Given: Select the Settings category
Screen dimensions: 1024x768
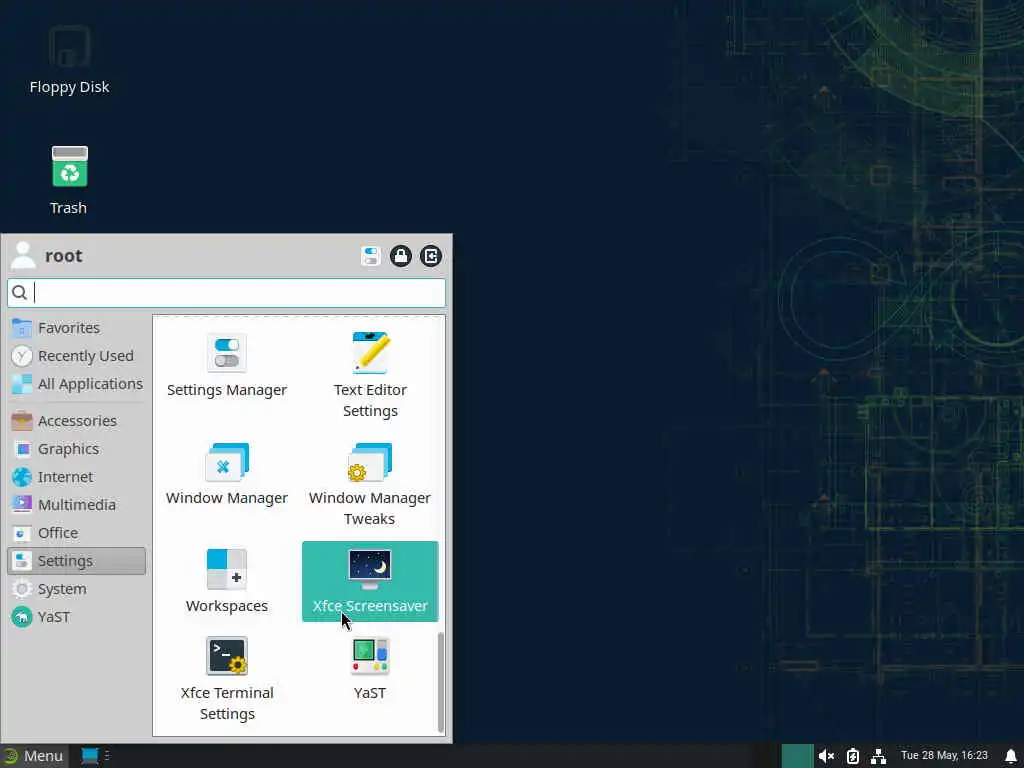Looking at the screenshot, I should point(76,561).
